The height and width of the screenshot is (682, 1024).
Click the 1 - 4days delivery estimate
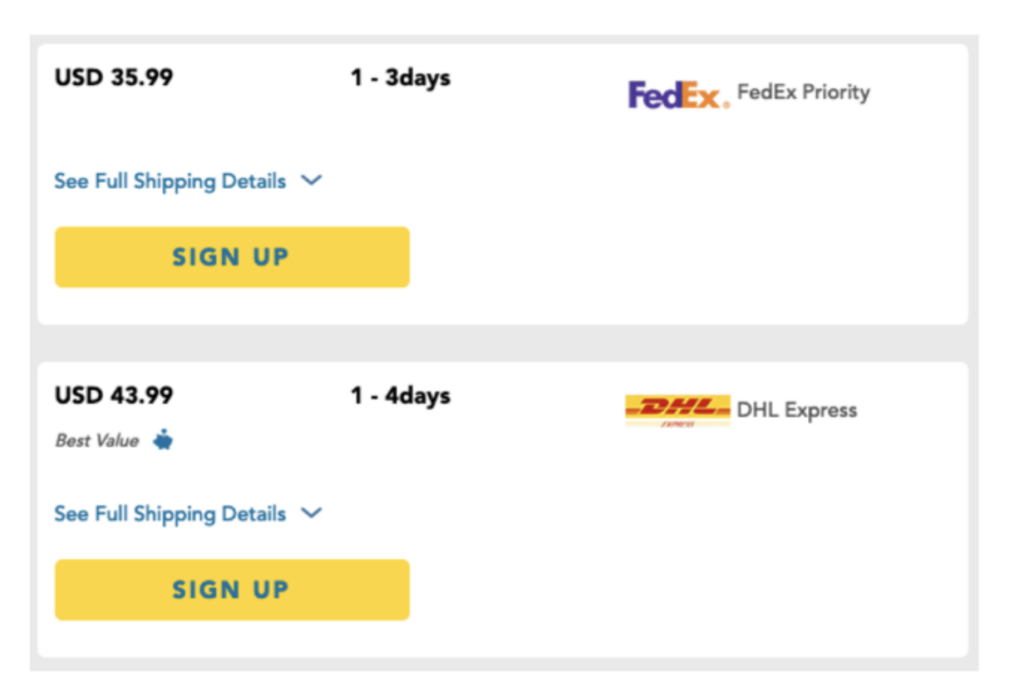[400, 395]
